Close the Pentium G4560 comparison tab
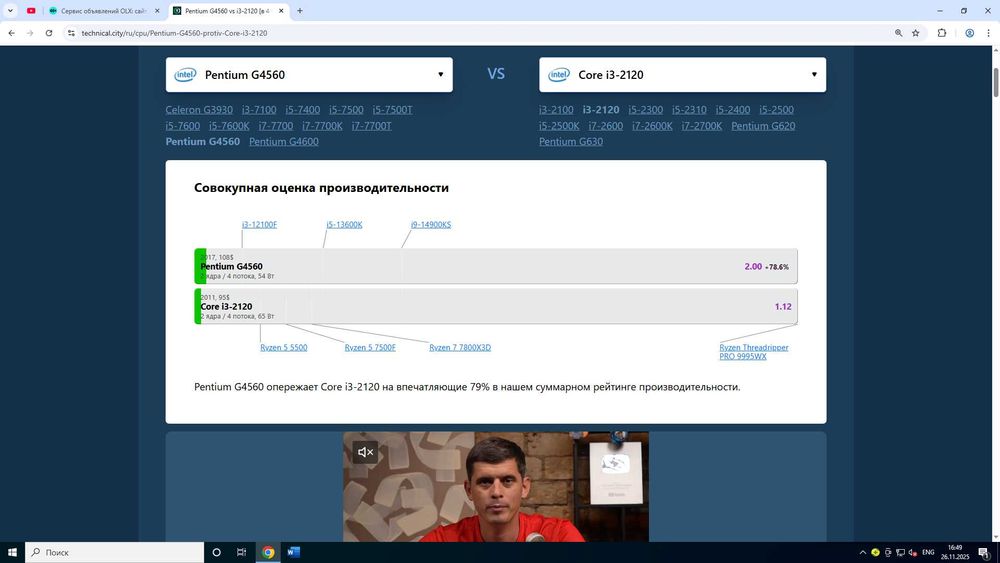Viewport: 1000px width, 563px height. (x=281, y=11)
